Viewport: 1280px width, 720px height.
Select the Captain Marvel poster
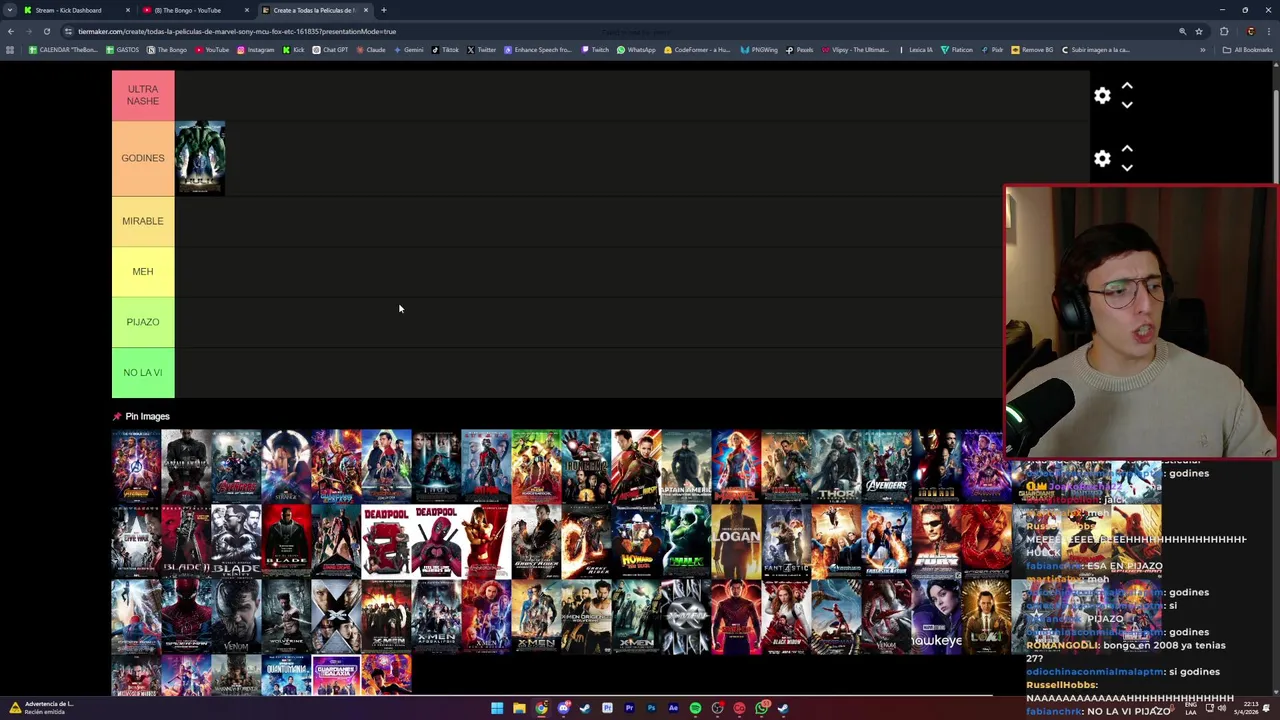736,467
